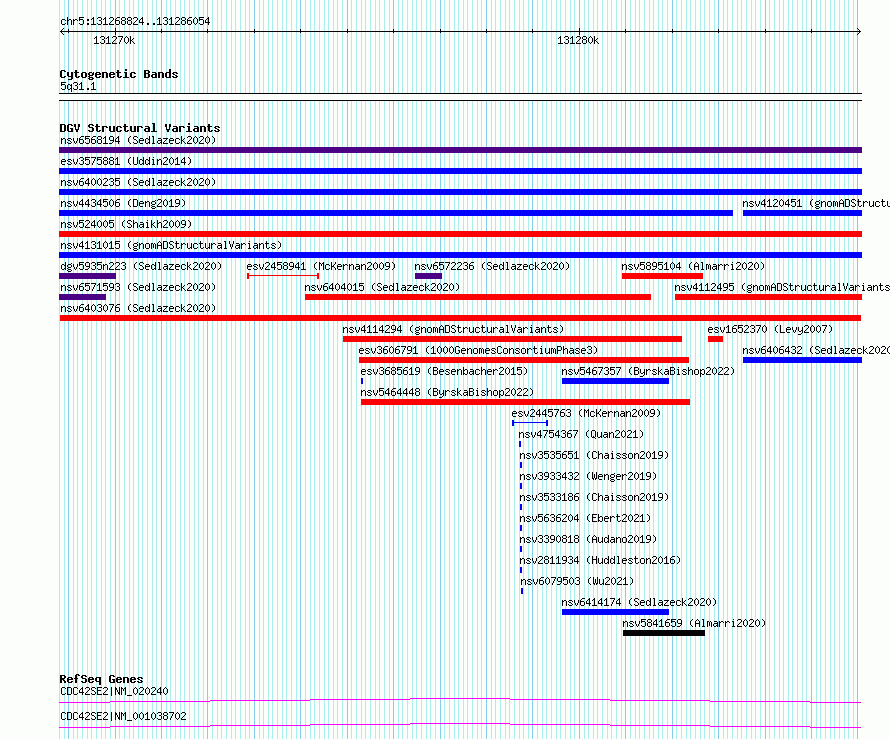
Task: Select the nsv6414174 (Sedlazeck2020) blue bar
Action: point(615,612)
